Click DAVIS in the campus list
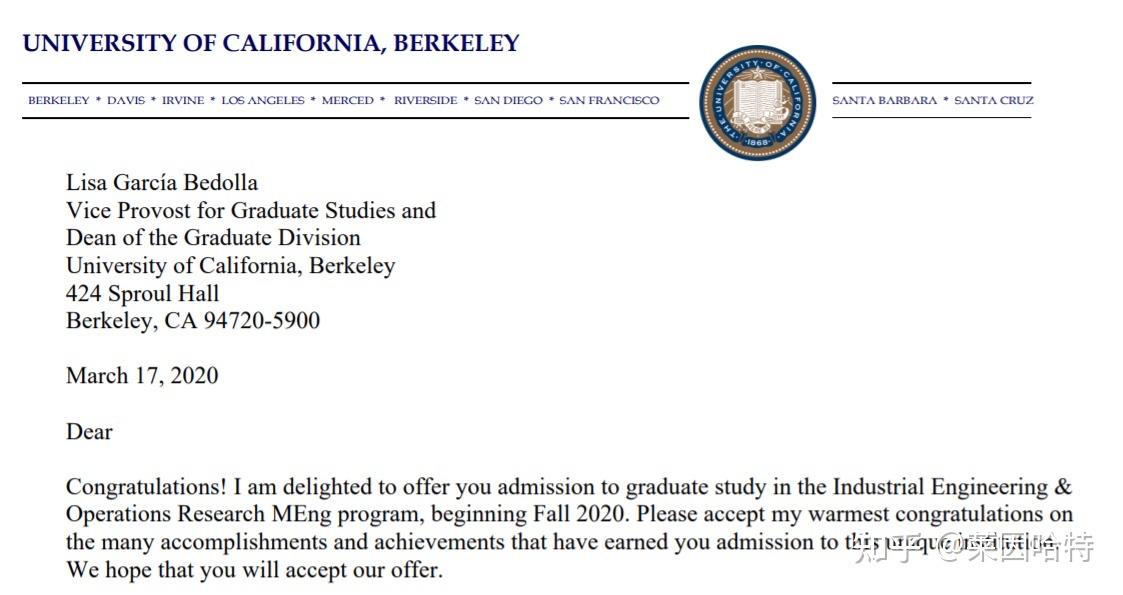 [126, 101]
